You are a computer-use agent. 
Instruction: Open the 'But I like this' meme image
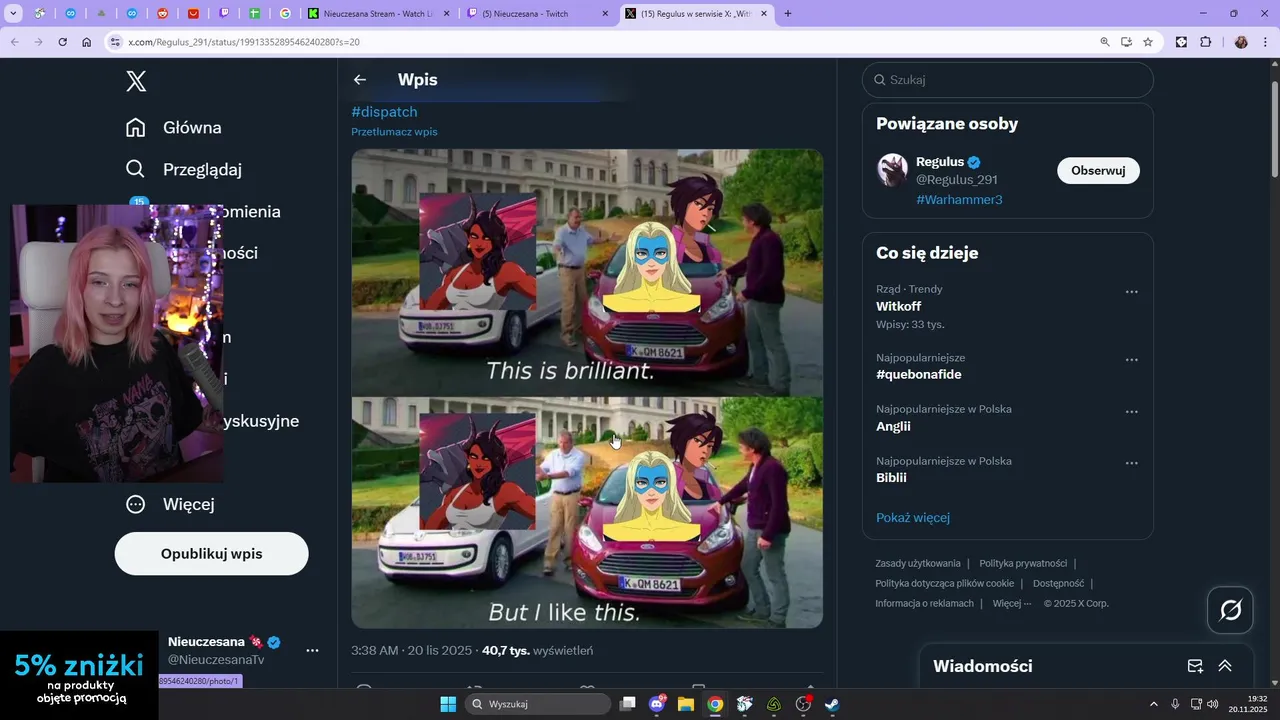587,513
